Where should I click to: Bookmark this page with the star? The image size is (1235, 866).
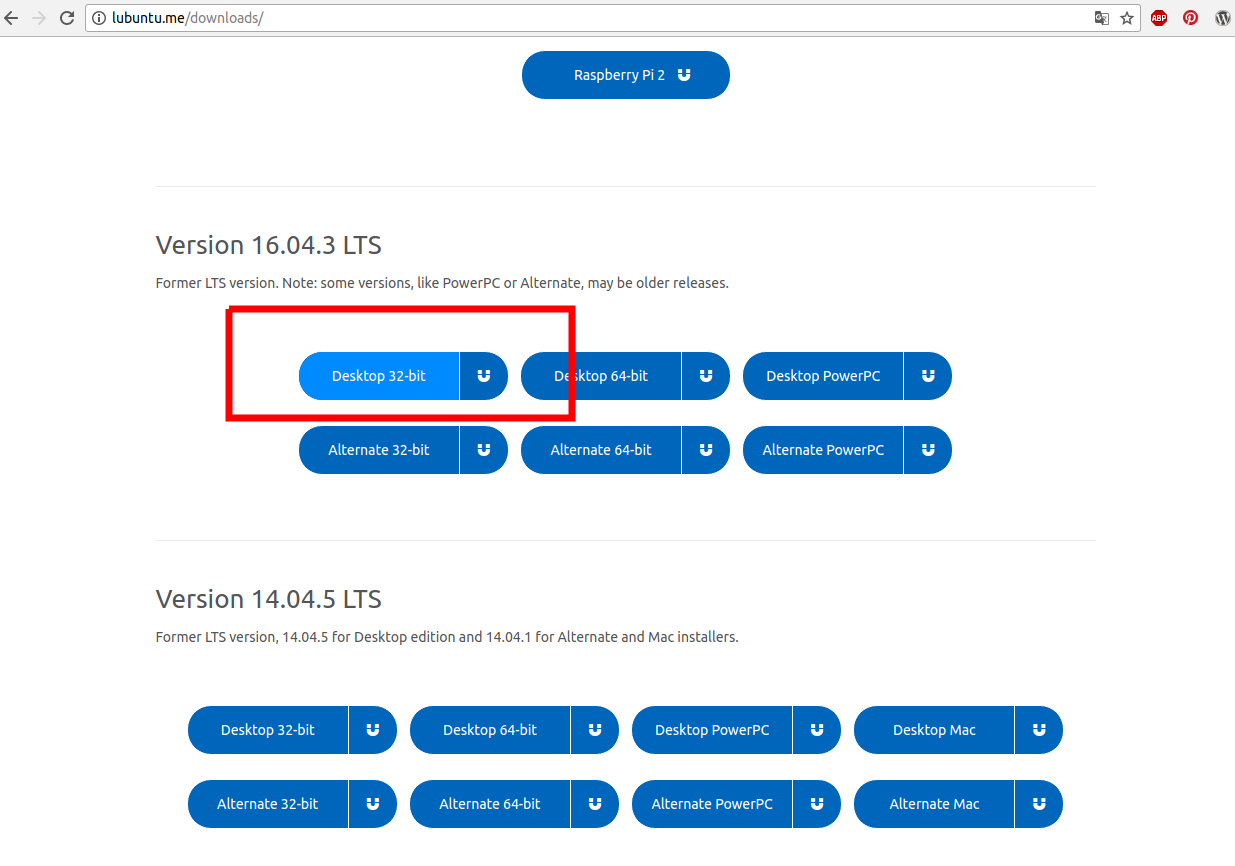click(1127, 18)
